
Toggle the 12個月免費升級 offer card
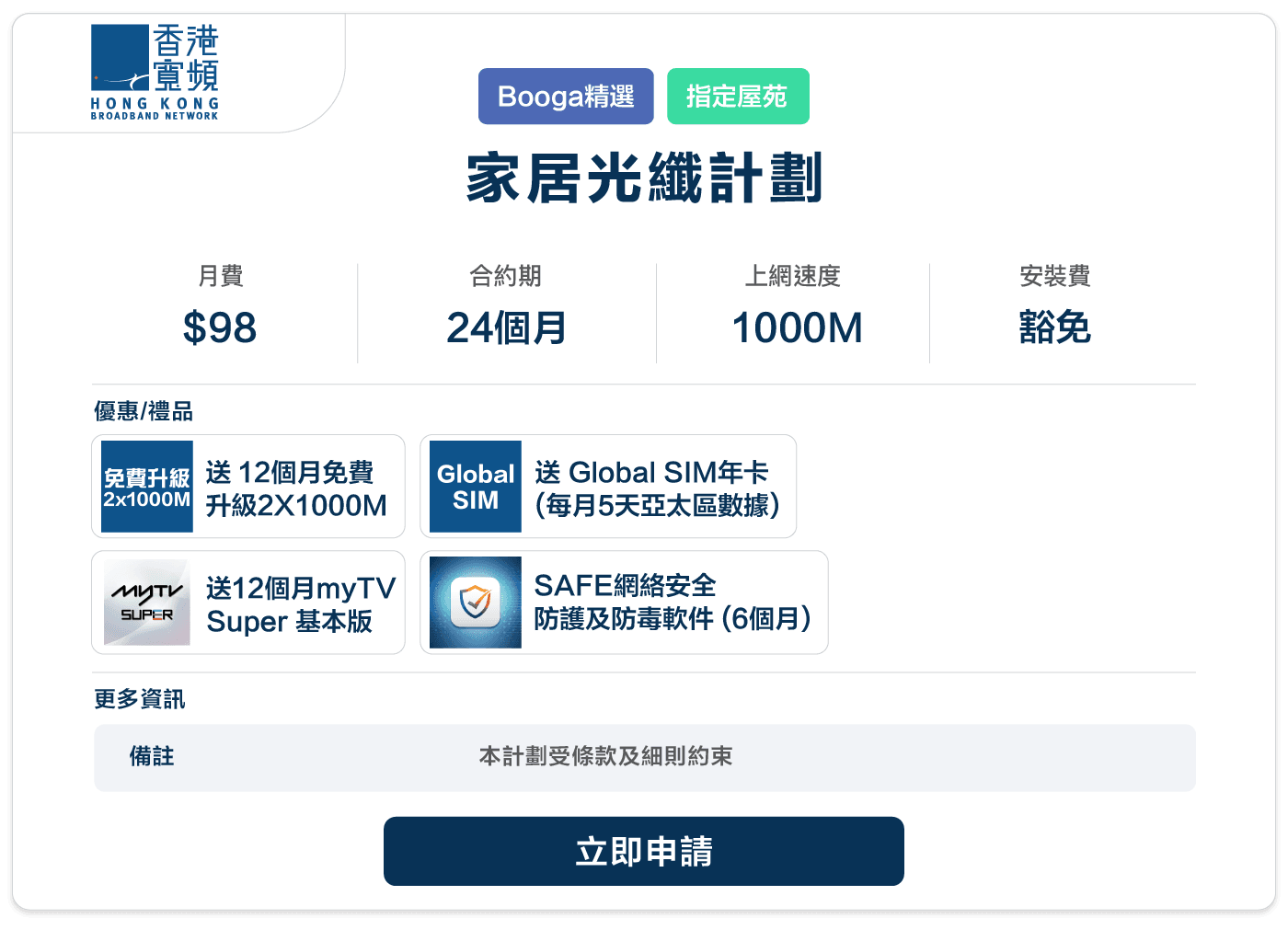click(248, 486)
